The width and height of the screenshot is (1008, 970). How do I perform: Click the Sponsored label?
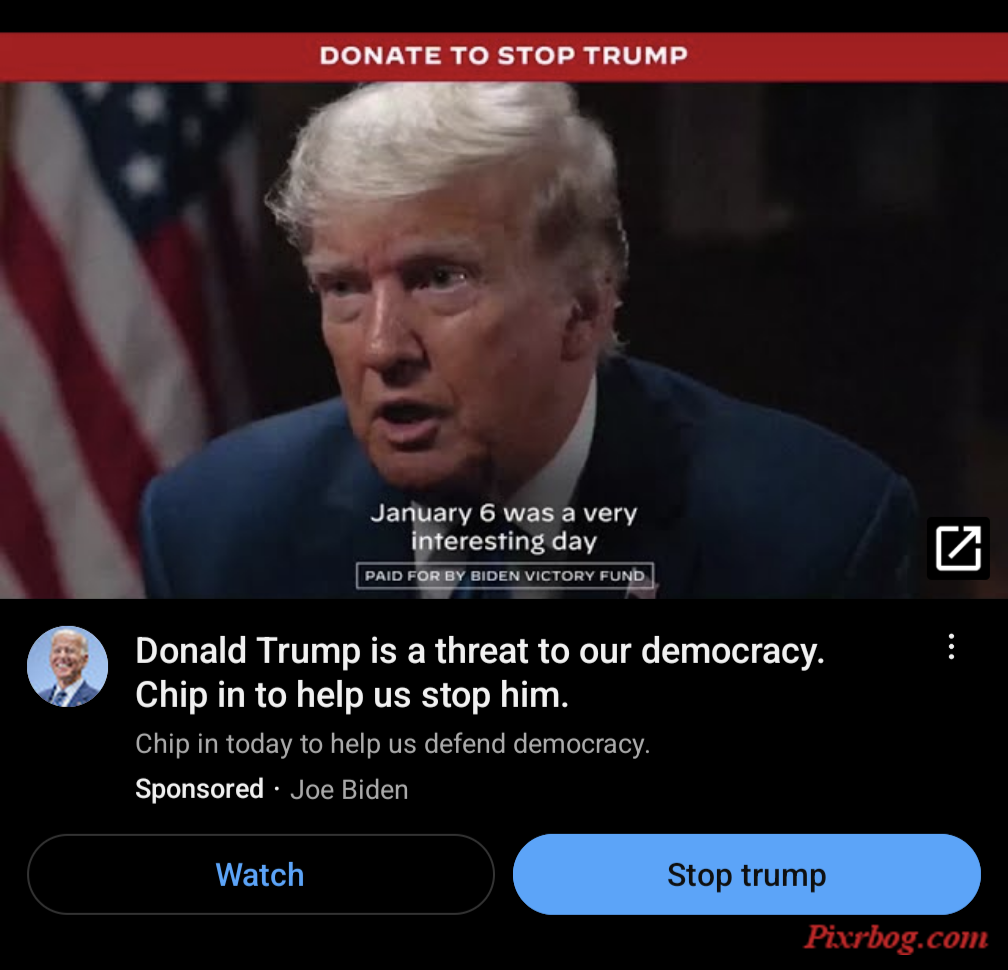tap(199, 789)
